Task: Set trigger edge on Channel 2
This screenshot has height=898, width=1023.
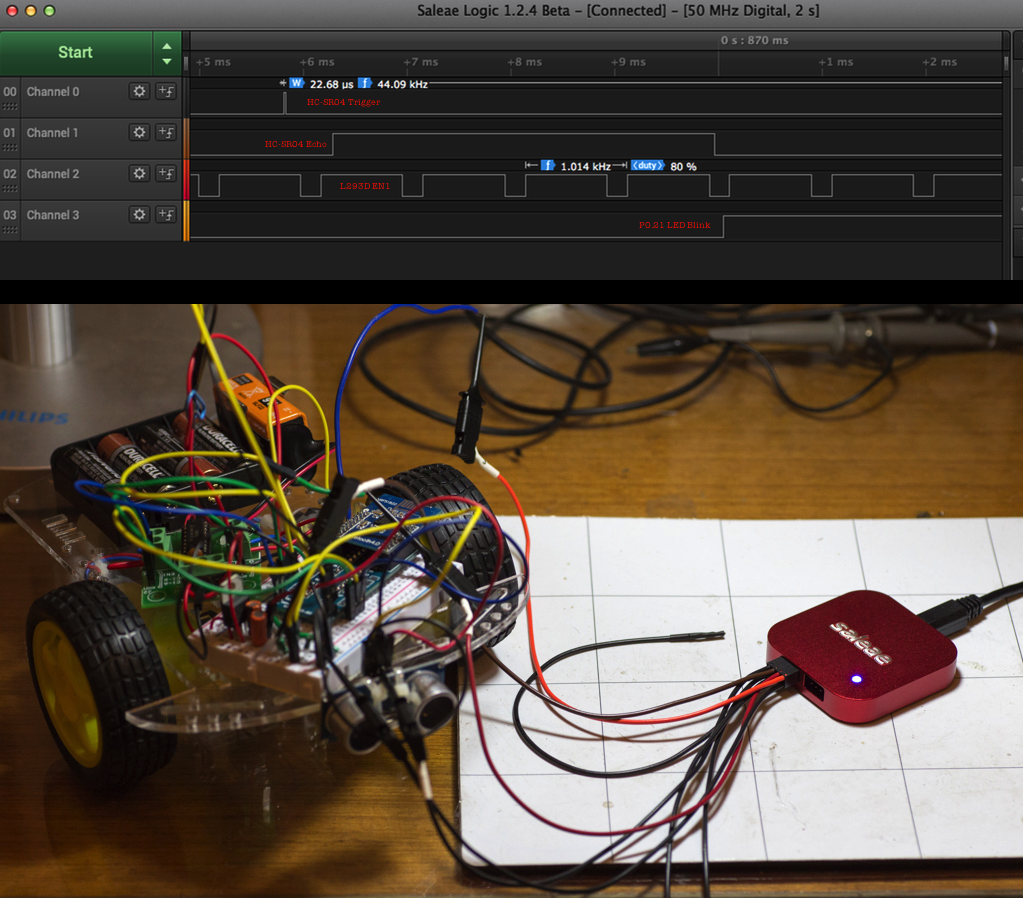Action: 166,173
